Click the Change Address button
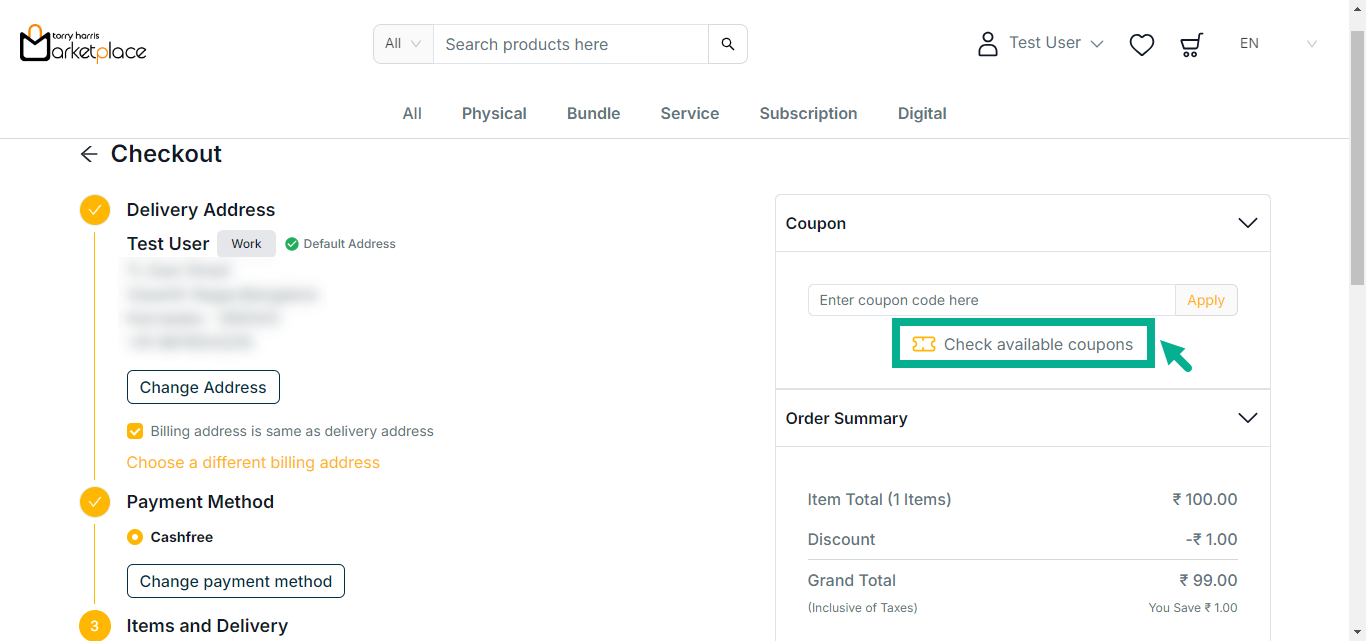The height and width of the screenshot is (641, 1366). pyautogui.click(x=203, y=387)
